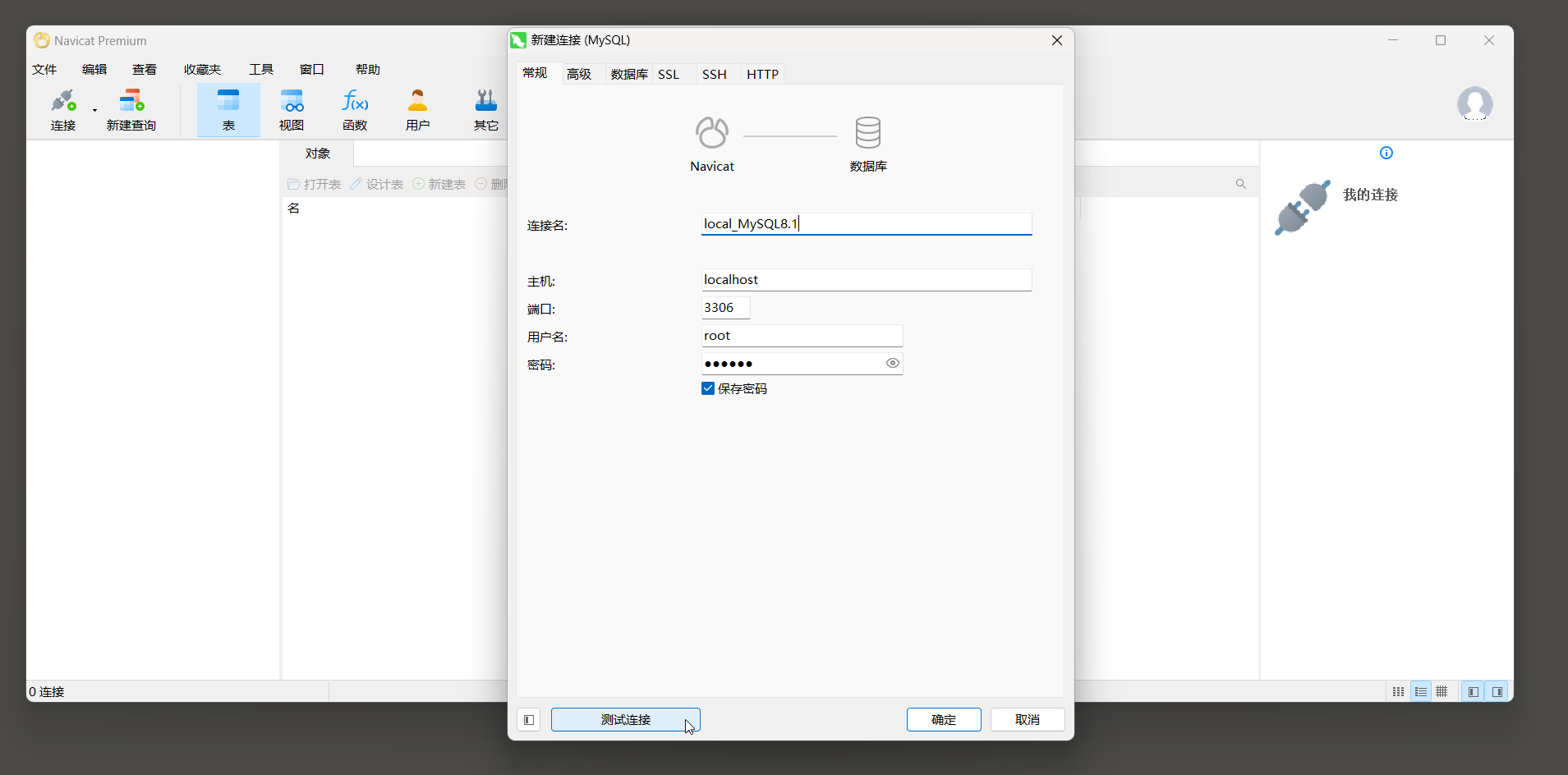Open the Help menu
1568x775 pixels.
click(368, 70)
